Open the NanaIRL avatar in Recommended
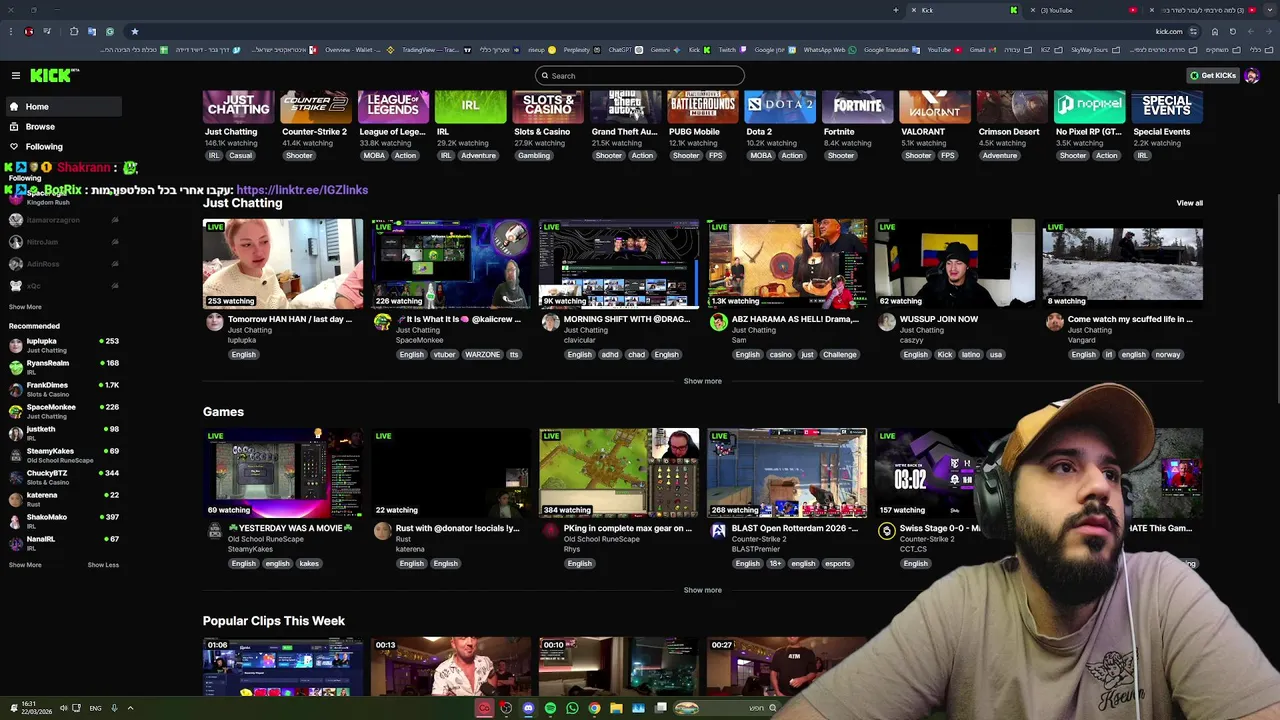 [15, 543]
